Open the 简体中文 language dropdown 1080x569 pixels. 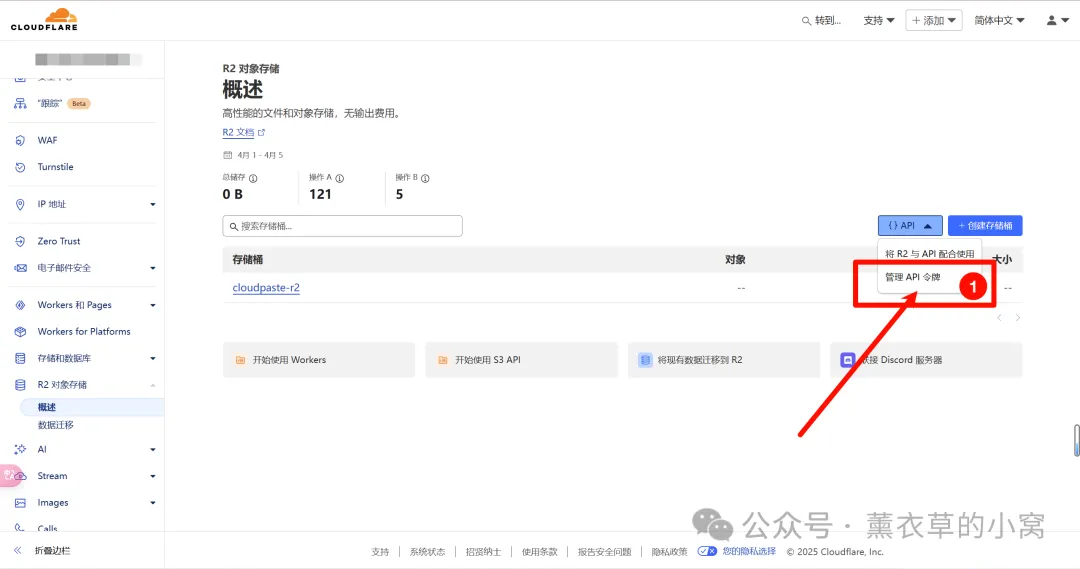(x=999, y=21)
